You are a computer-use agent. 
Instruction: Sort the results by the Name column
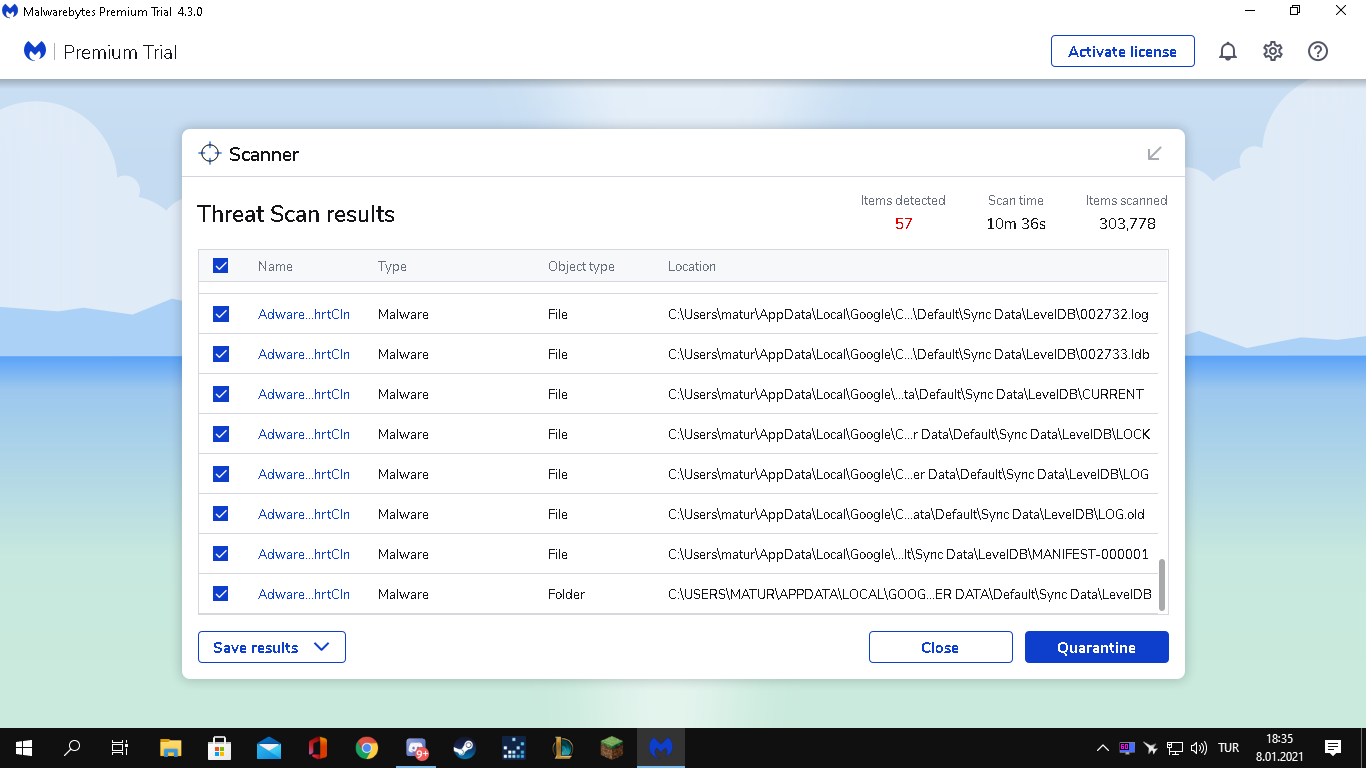coord(275,266)
